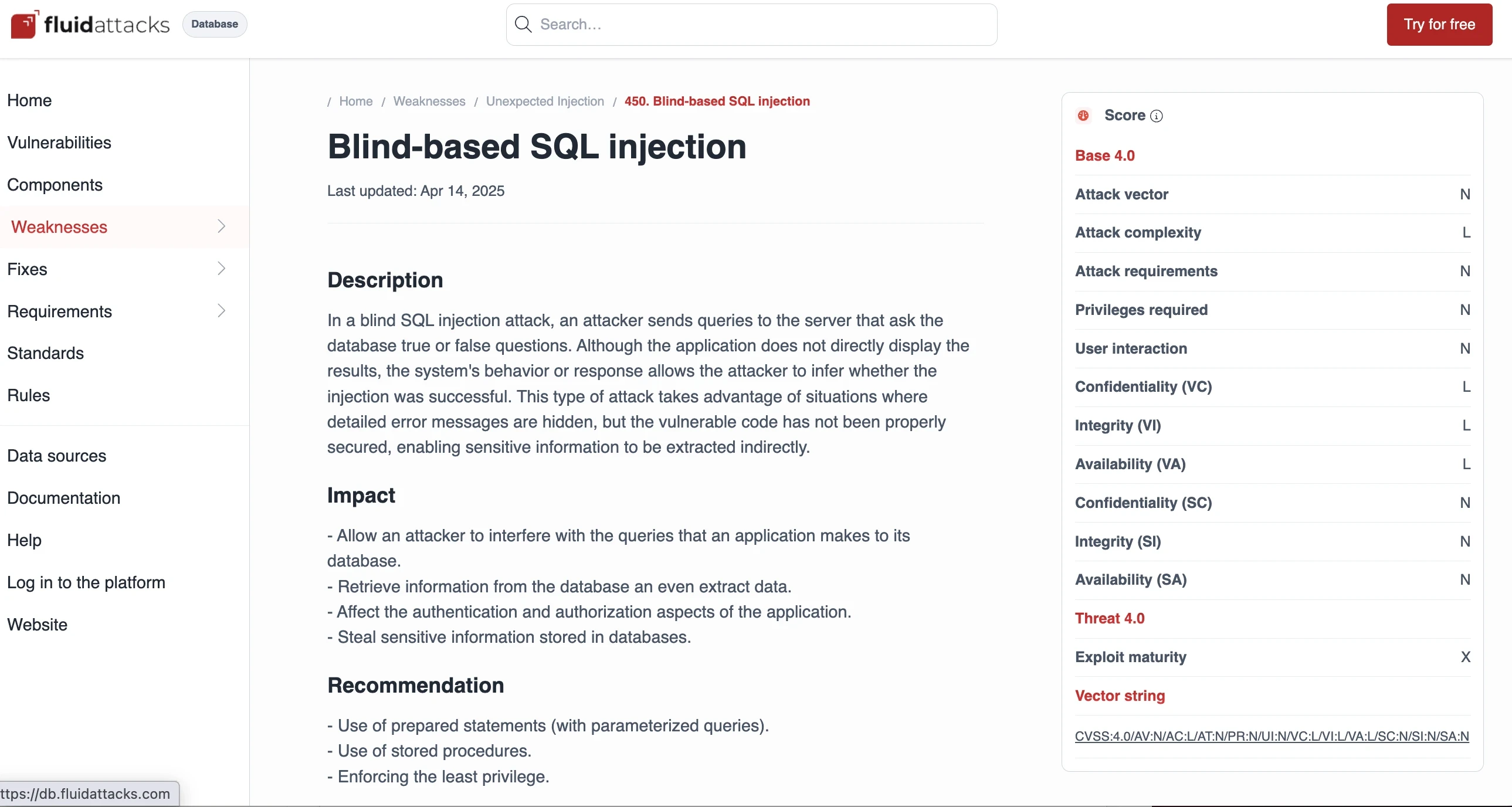Screen dimensions: 1512x807
Task: Click the Confidentiality (VC) row label
Action: click(1144, 387)
